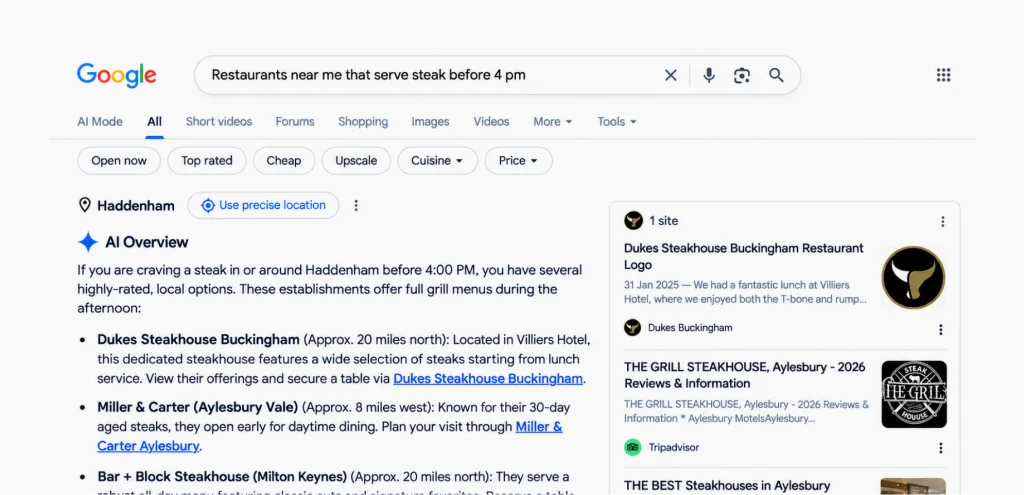The image size is (1024, 495).
Task: Open the Forums tab
Action: 295,121
